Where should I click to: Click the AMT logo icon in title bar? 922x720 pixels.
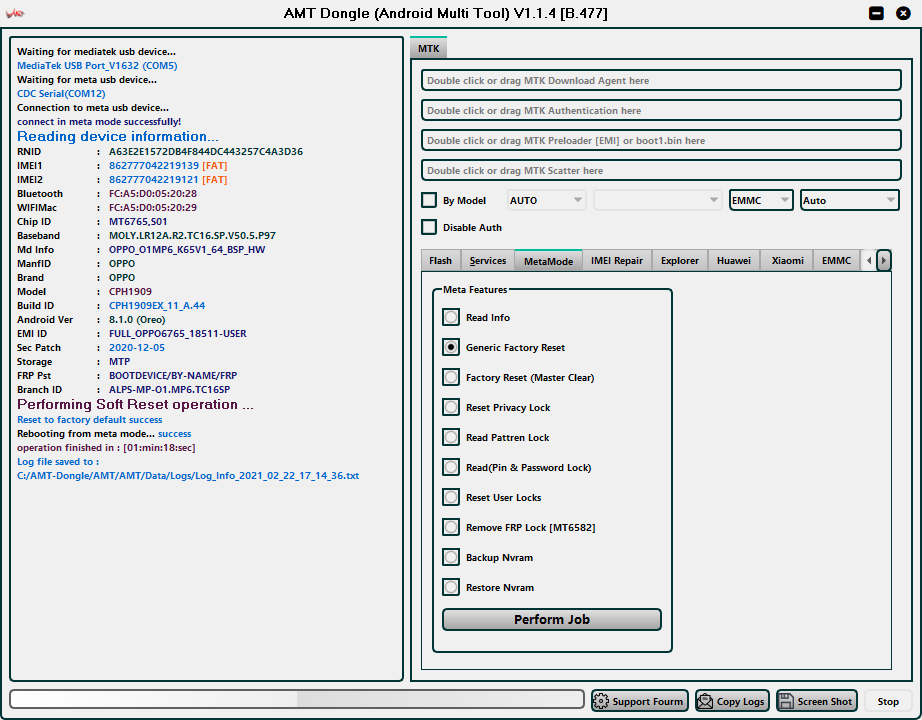[15, 13]
